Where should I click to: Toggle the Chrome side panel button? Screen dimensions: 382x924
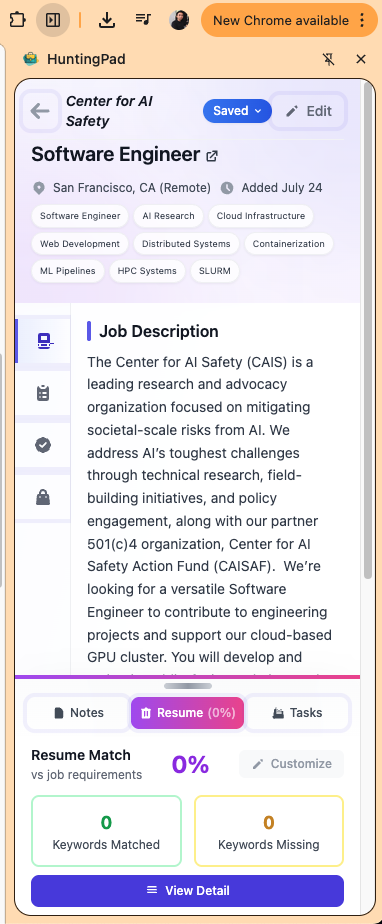tap(53, 20)
